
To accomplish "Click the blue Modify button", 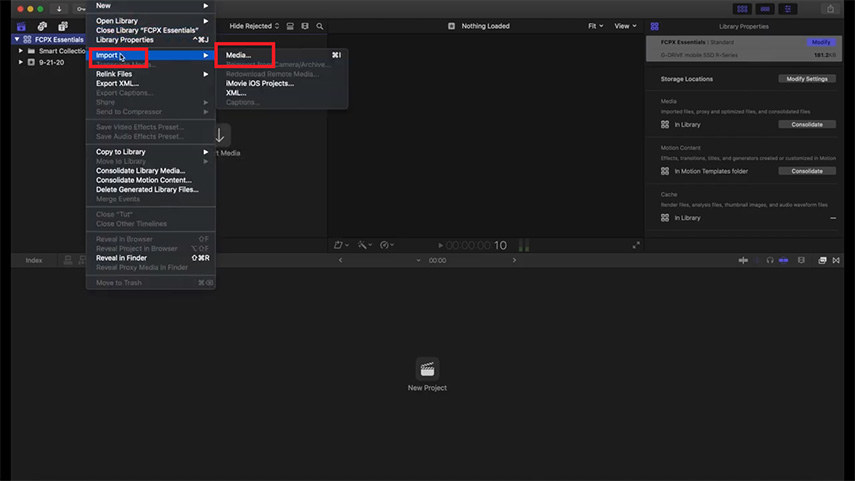I will (x=821, y=42).
